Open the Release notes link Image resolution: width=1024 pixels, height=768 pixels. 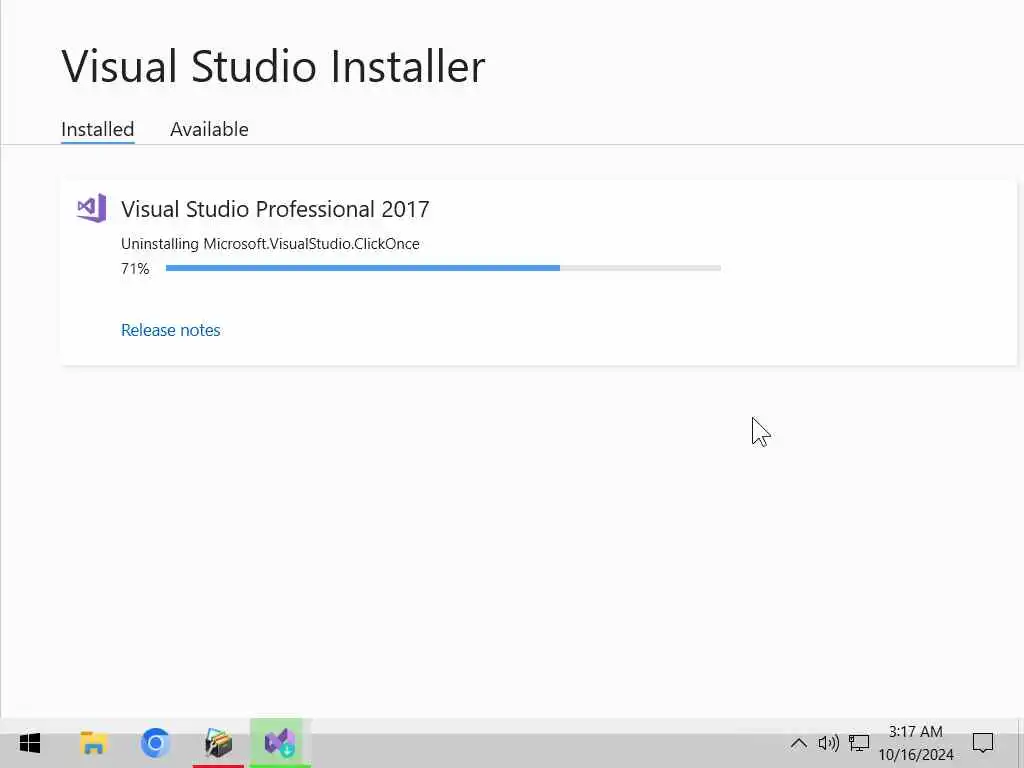click(x=170, y=330)
